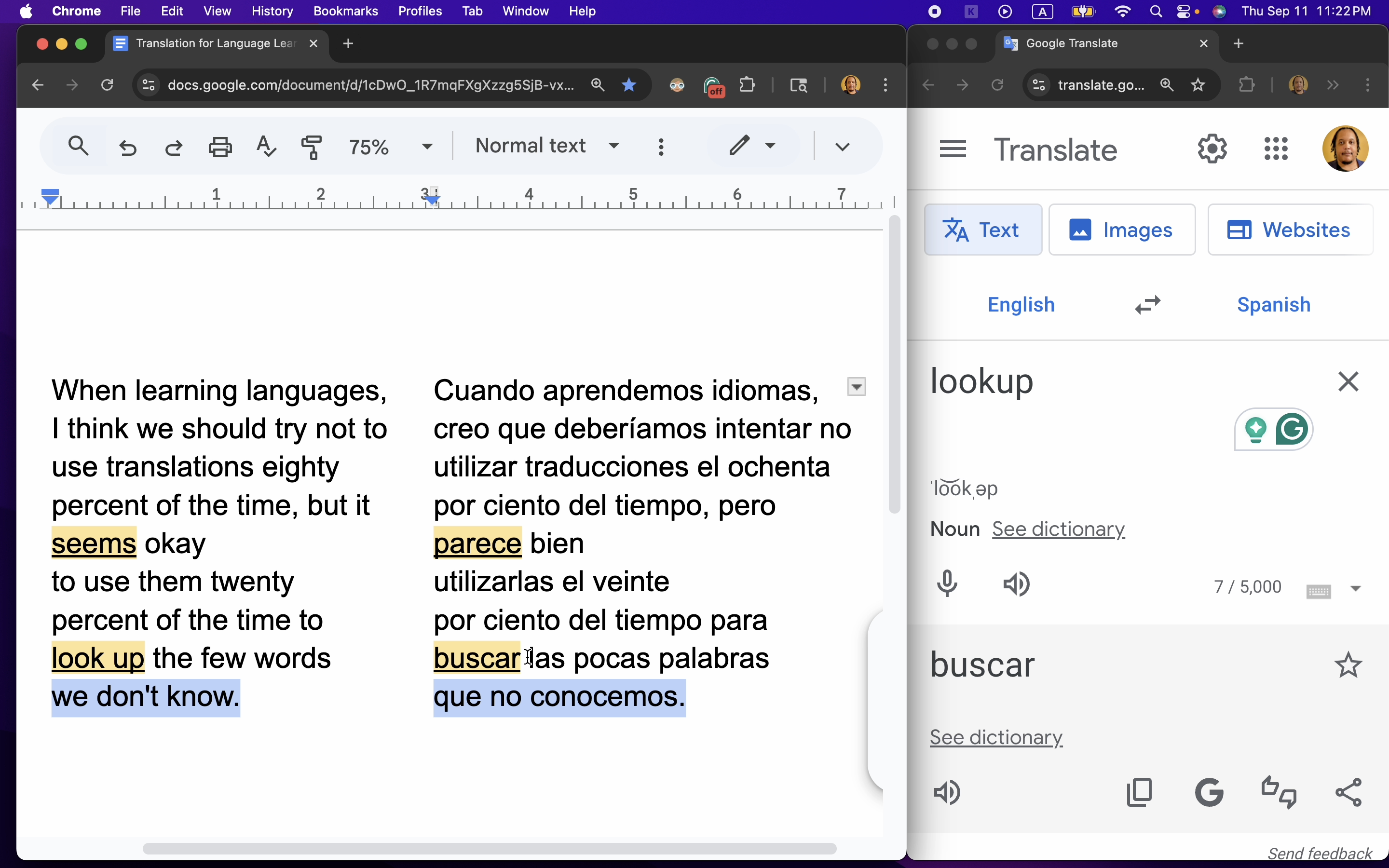The image size is (1389, 868).
Task: Activate the paint format tool
Action: click(x=312, y=147)
